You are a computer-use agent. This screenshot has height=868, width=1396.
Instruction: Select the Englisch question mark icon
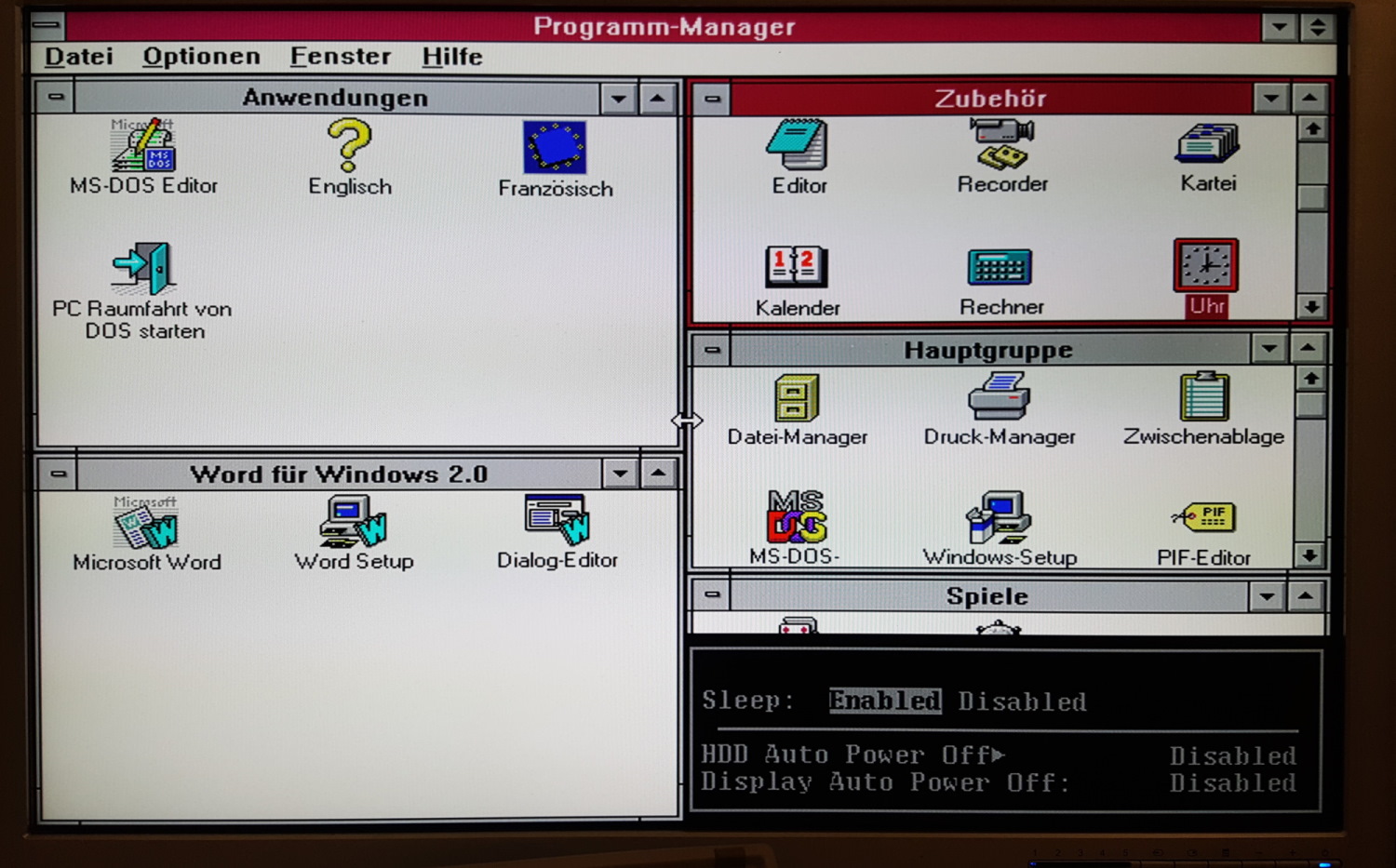coord(349,147)
